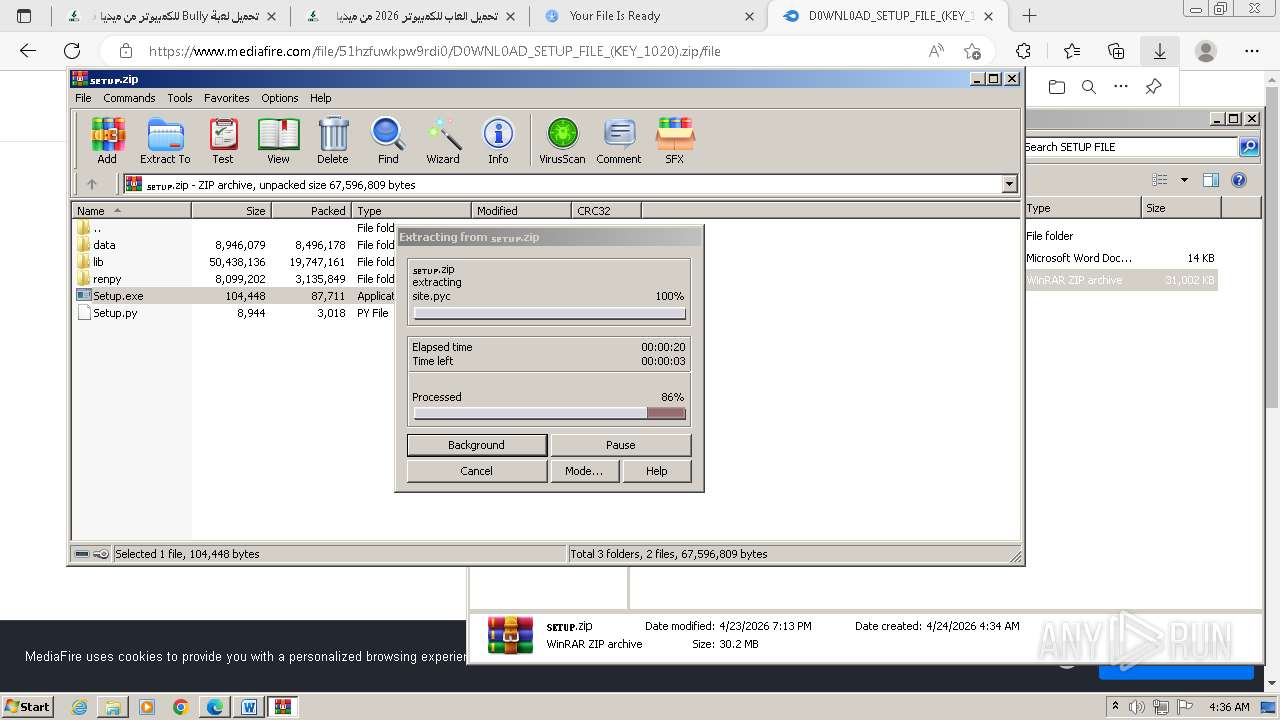Open Word from the taskbar
Screen dimensions: 1280x720
(248, 707)
